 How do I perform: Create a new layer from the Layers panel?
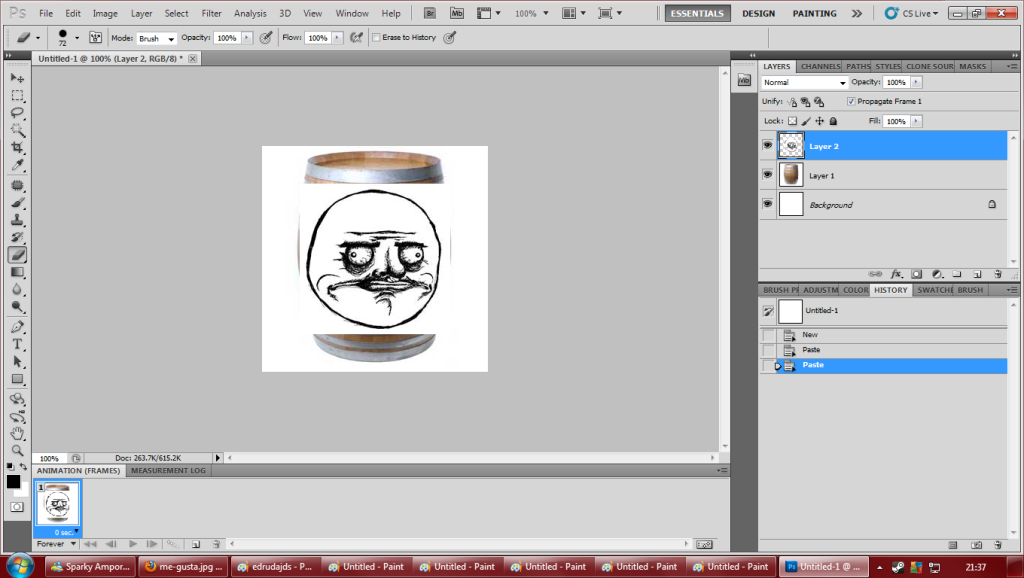977,274
